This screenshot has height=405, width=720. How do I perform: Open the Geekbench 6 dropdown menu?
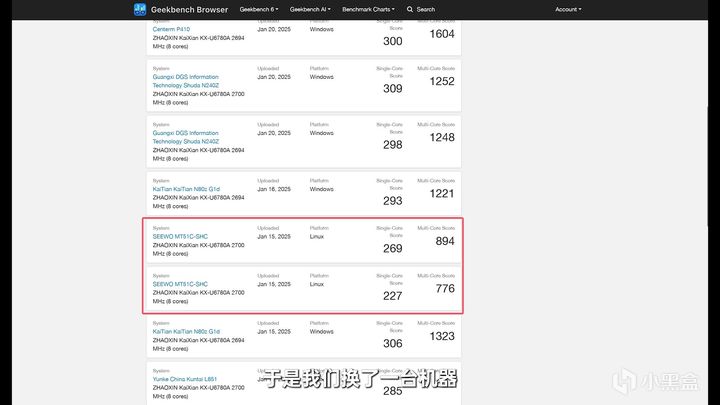[259, 9]
